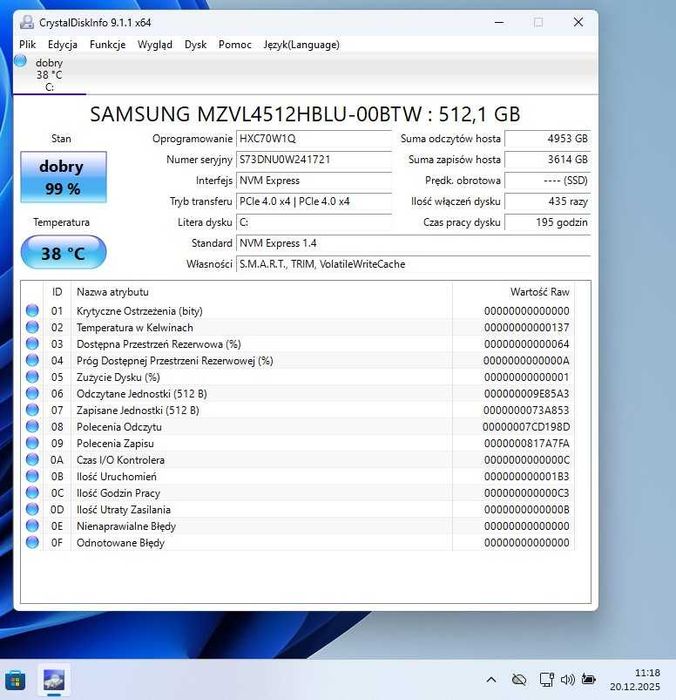Select raw value 00000007CD198D
The height and width of the screenshot is (700, 676).
tap(526, 427)
